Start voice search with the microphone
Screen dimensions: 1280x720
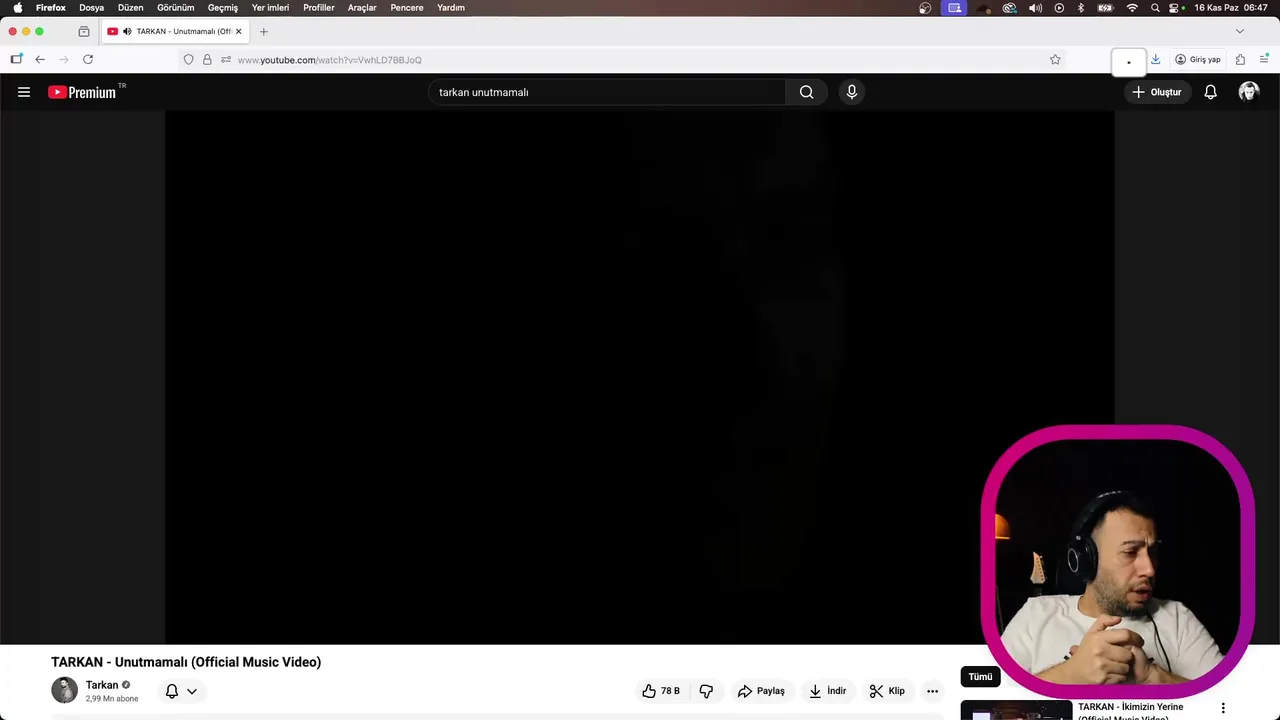(851, 92)
